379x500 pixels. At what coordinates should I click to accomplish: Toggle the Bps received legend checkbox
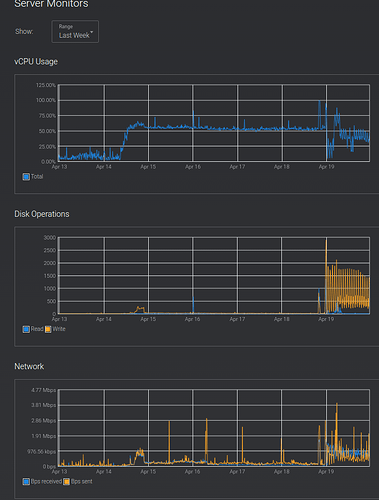tap(26, 482)
